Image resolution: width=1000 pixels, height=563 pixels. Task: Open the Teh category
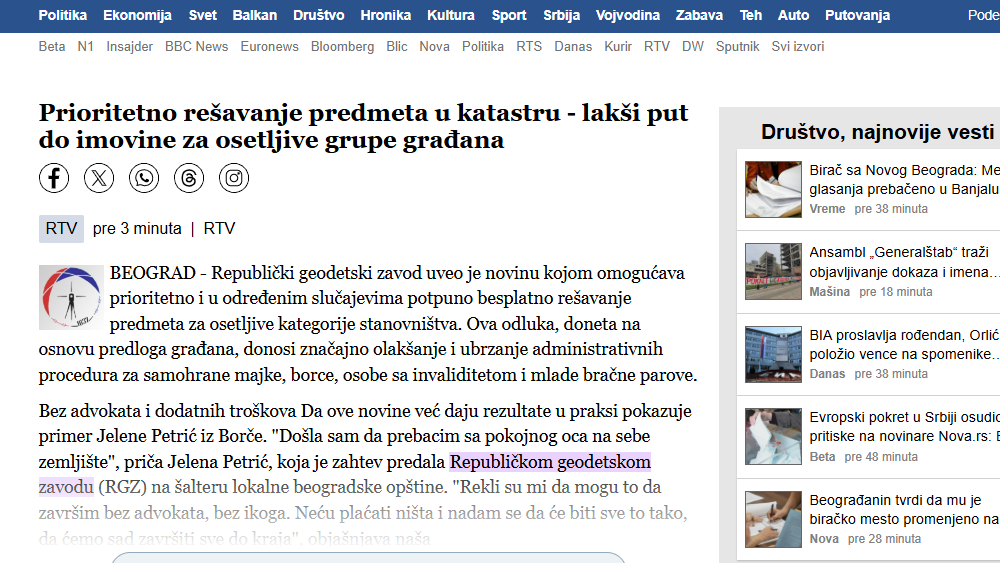[751, 15]
